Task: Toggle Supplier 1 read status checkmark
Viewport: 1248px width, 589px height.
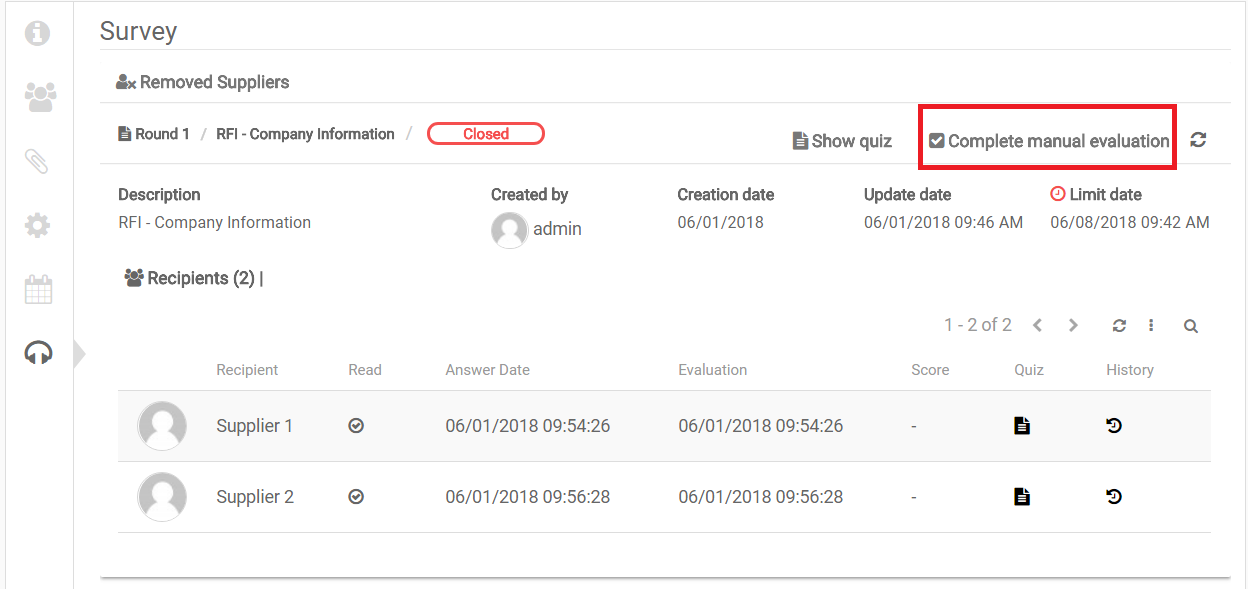Action: (356, 426)
